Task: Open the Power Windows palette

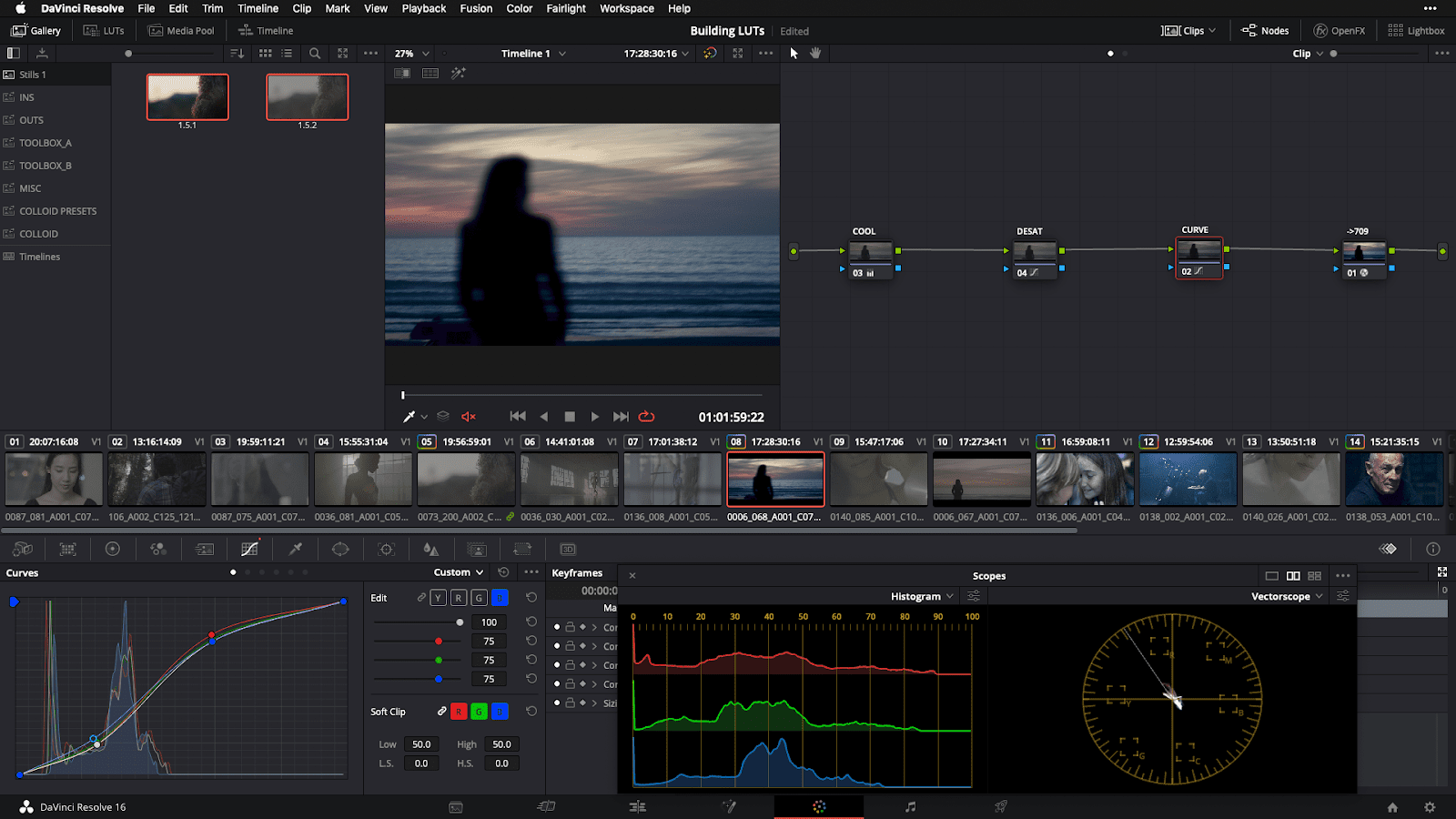Action: tap(340, 549)
